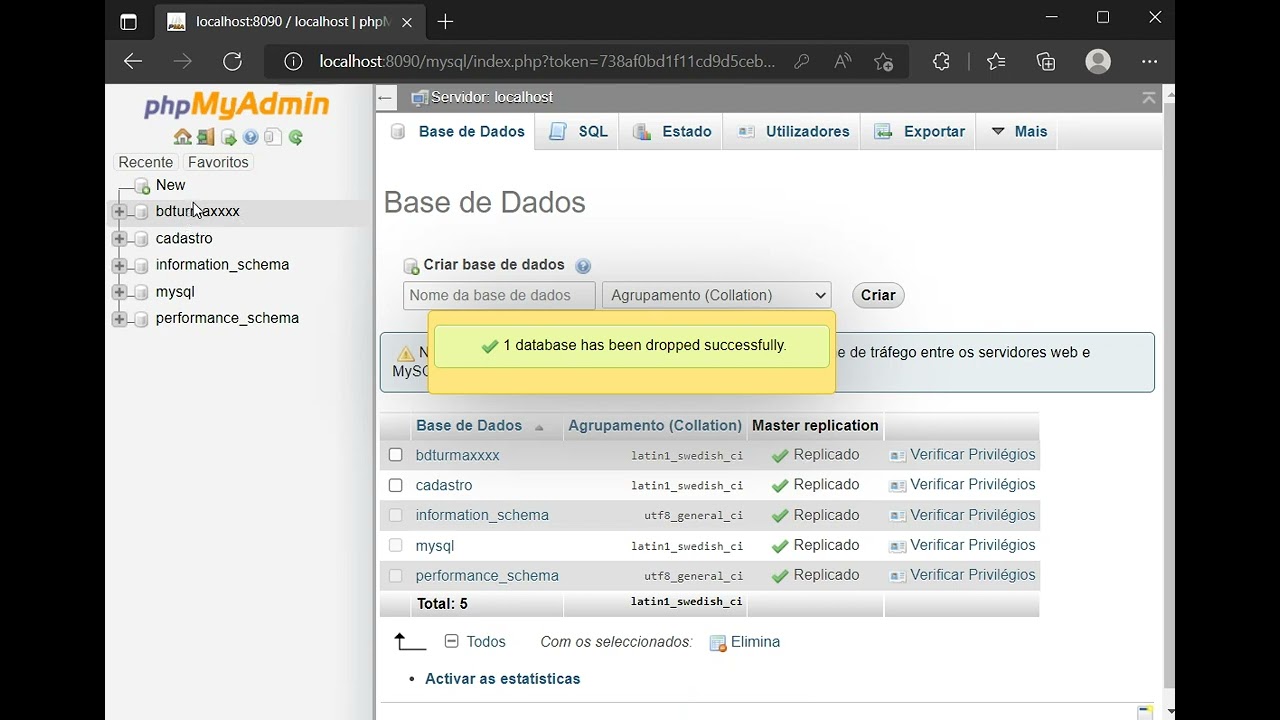Screen dimensions: 1280x720
Task: Tick the performance_schema row checkbox
Action: coord(396,576)
